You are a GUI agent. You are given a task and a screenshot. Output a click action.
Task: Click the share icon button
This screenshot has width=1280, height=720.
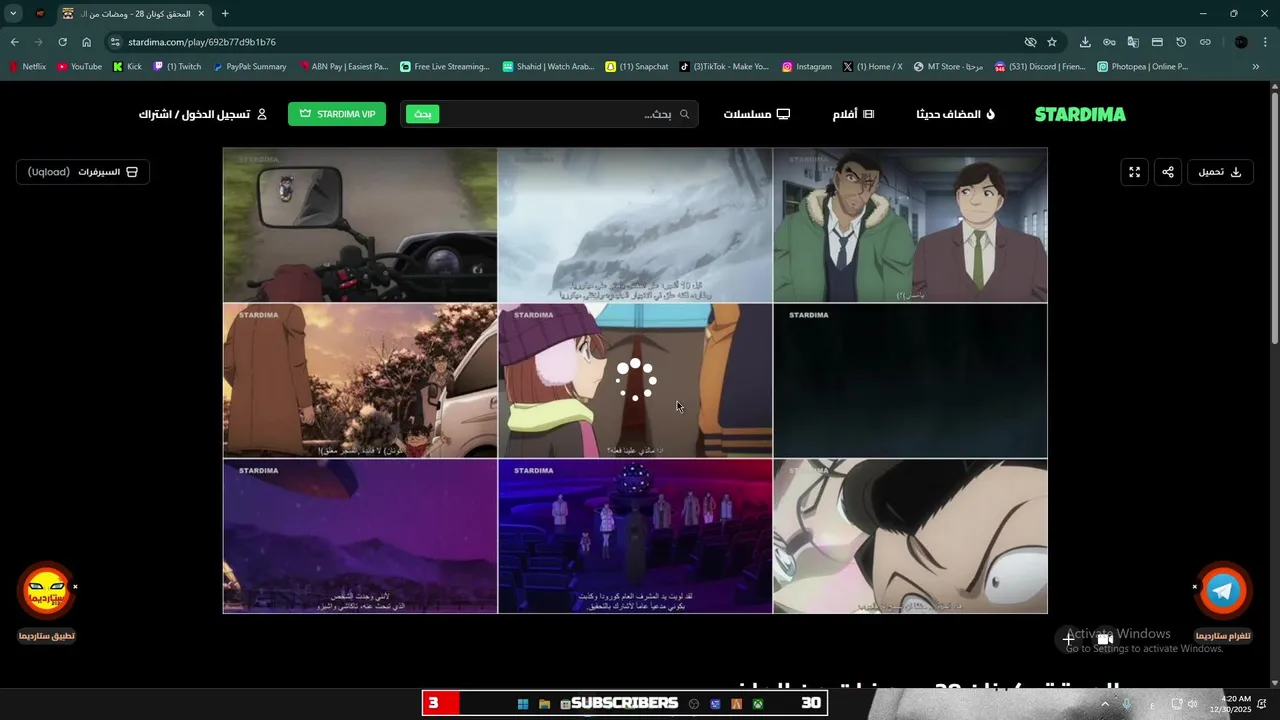tap(1168, 172)
